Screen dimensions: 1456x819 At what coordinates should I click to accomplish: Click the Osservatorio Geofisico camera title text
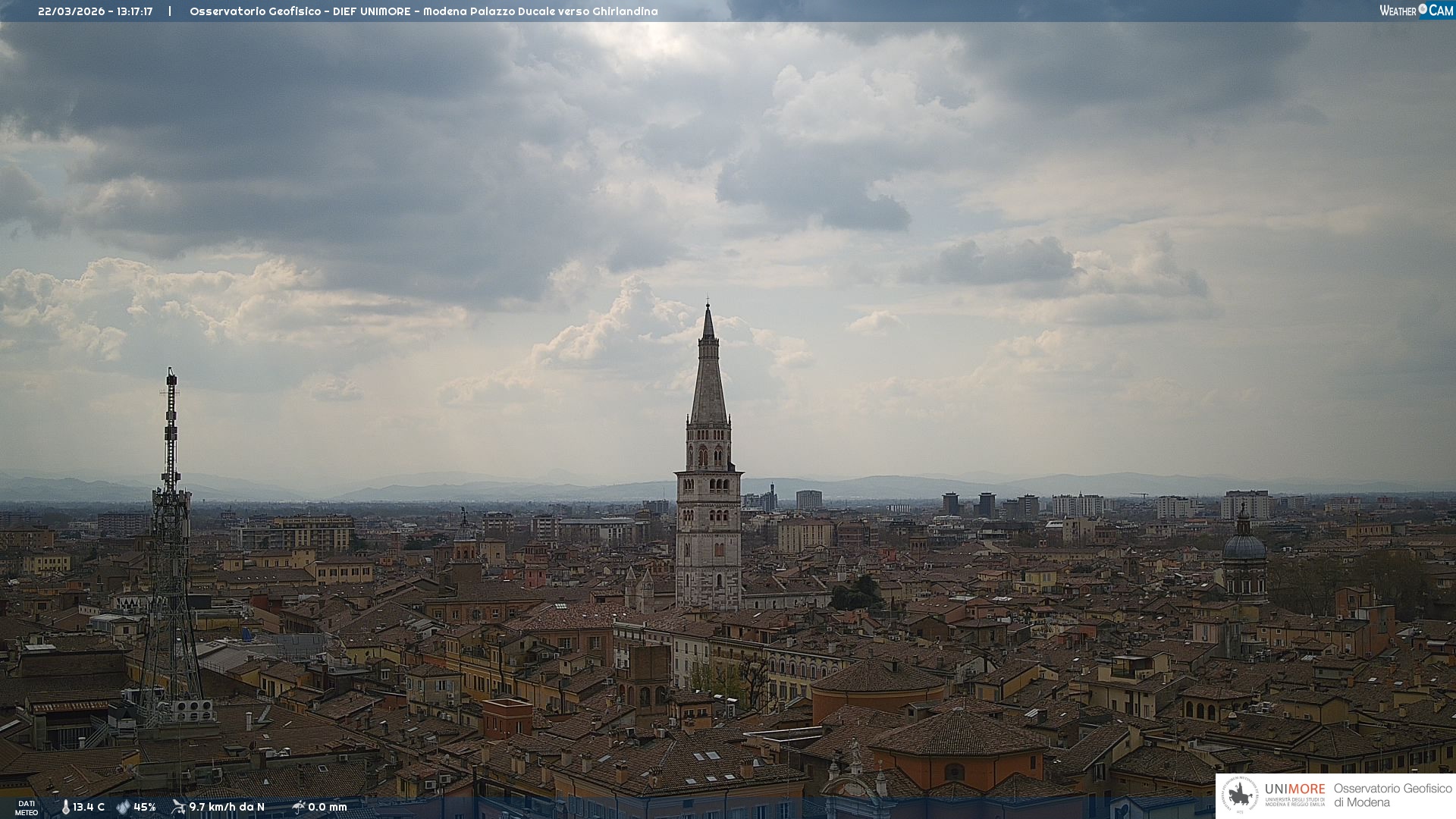pyautogui.click(x=423, y=11)
